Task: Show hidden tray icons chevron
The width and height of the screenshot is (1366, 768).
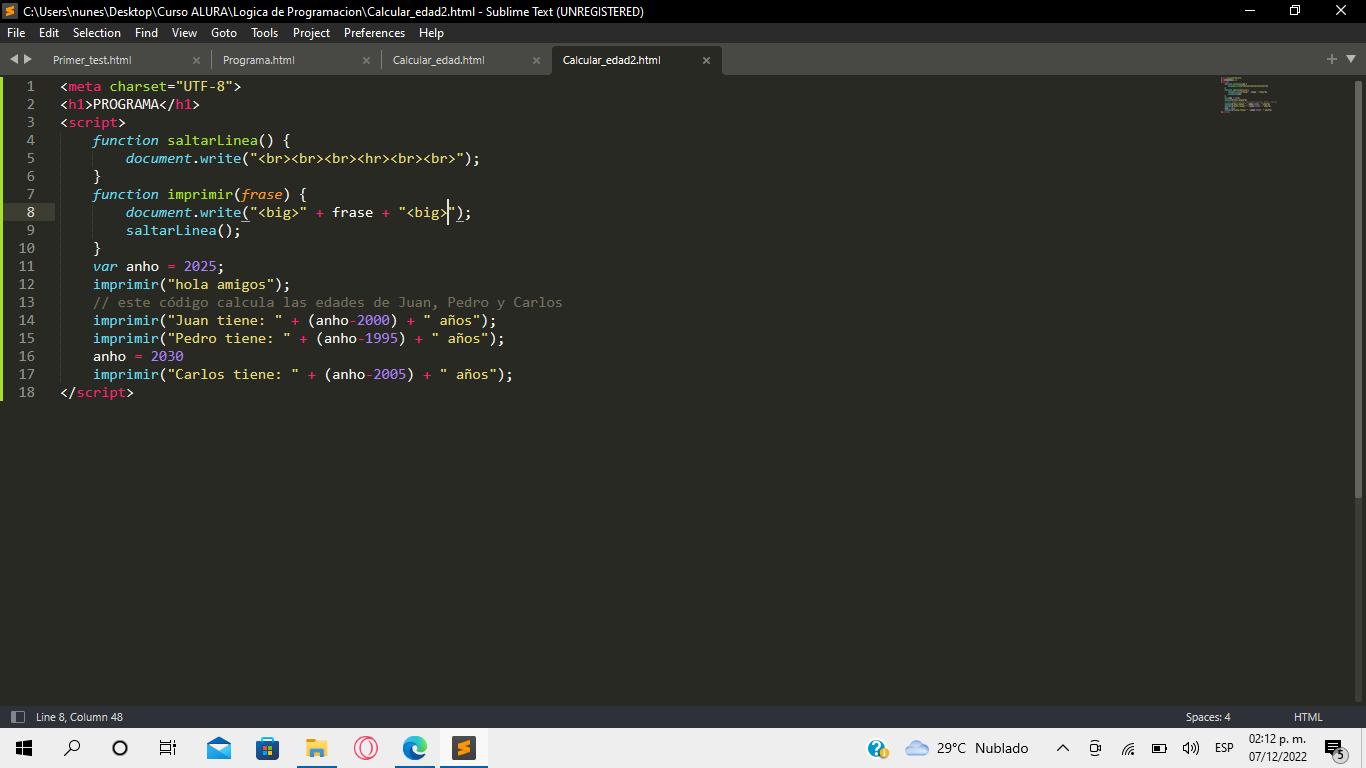Action: [x=1063, y=748]
